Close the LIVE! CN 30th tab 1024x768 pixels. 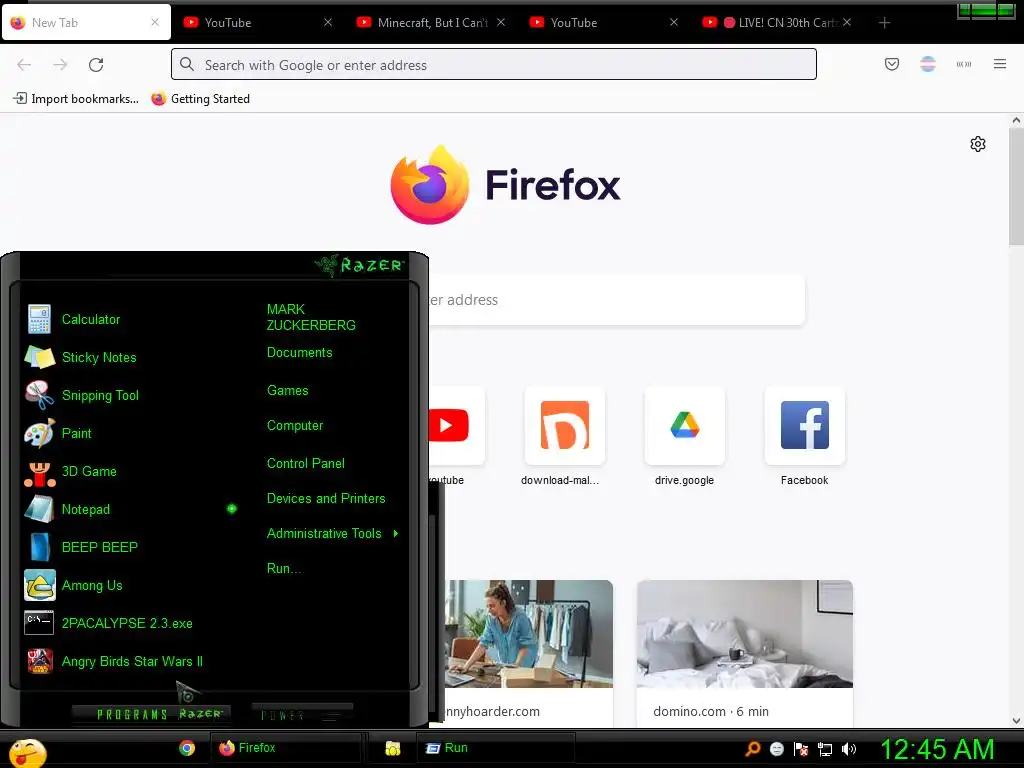pyautogui.click(x=846, y=22)
